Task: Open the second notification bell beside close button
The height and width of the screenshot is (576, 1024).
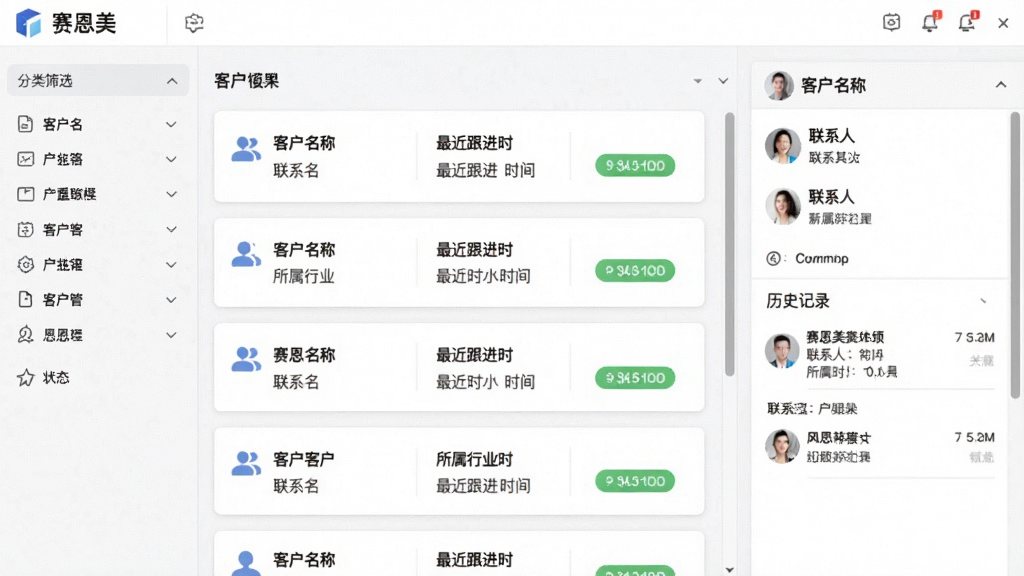Action: [x=967, y=22]
